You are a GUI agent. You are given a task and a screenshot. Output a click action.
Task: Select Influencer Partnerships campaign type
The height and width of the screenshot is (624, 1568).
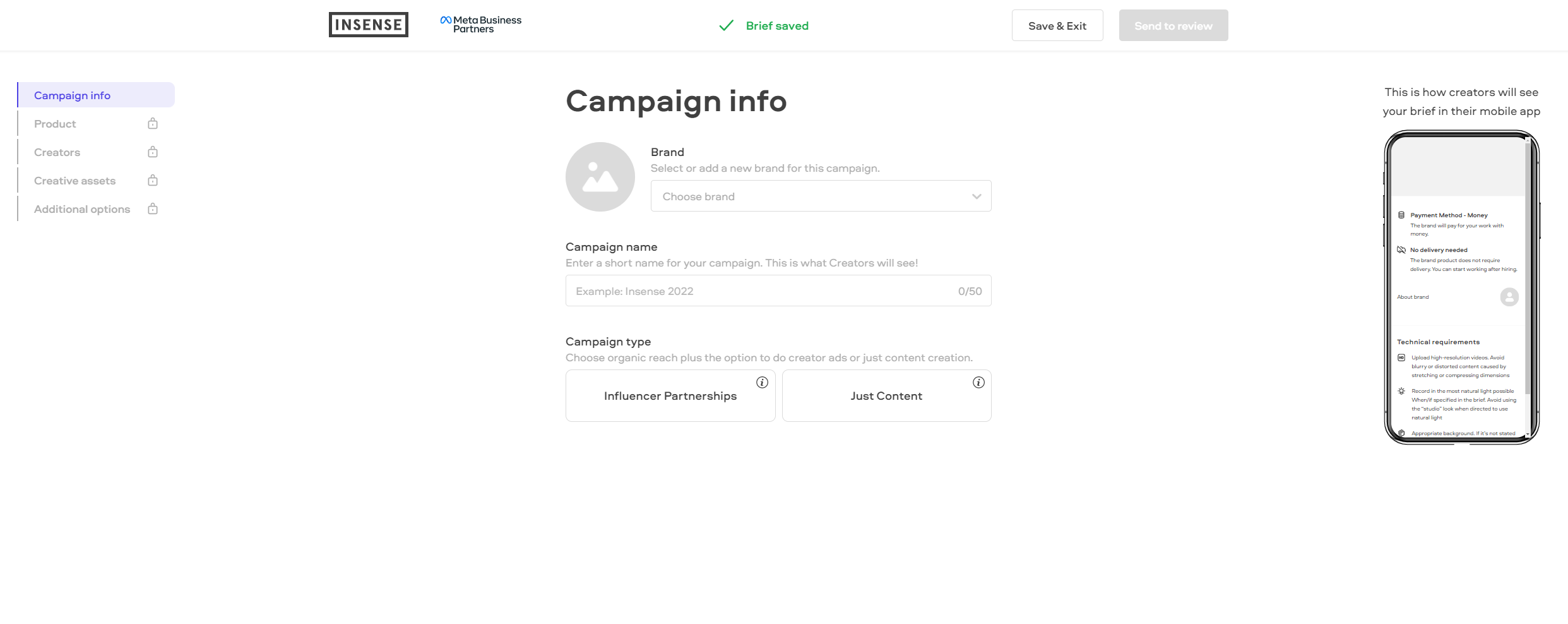pyautogui.click(x=670, y=395)
